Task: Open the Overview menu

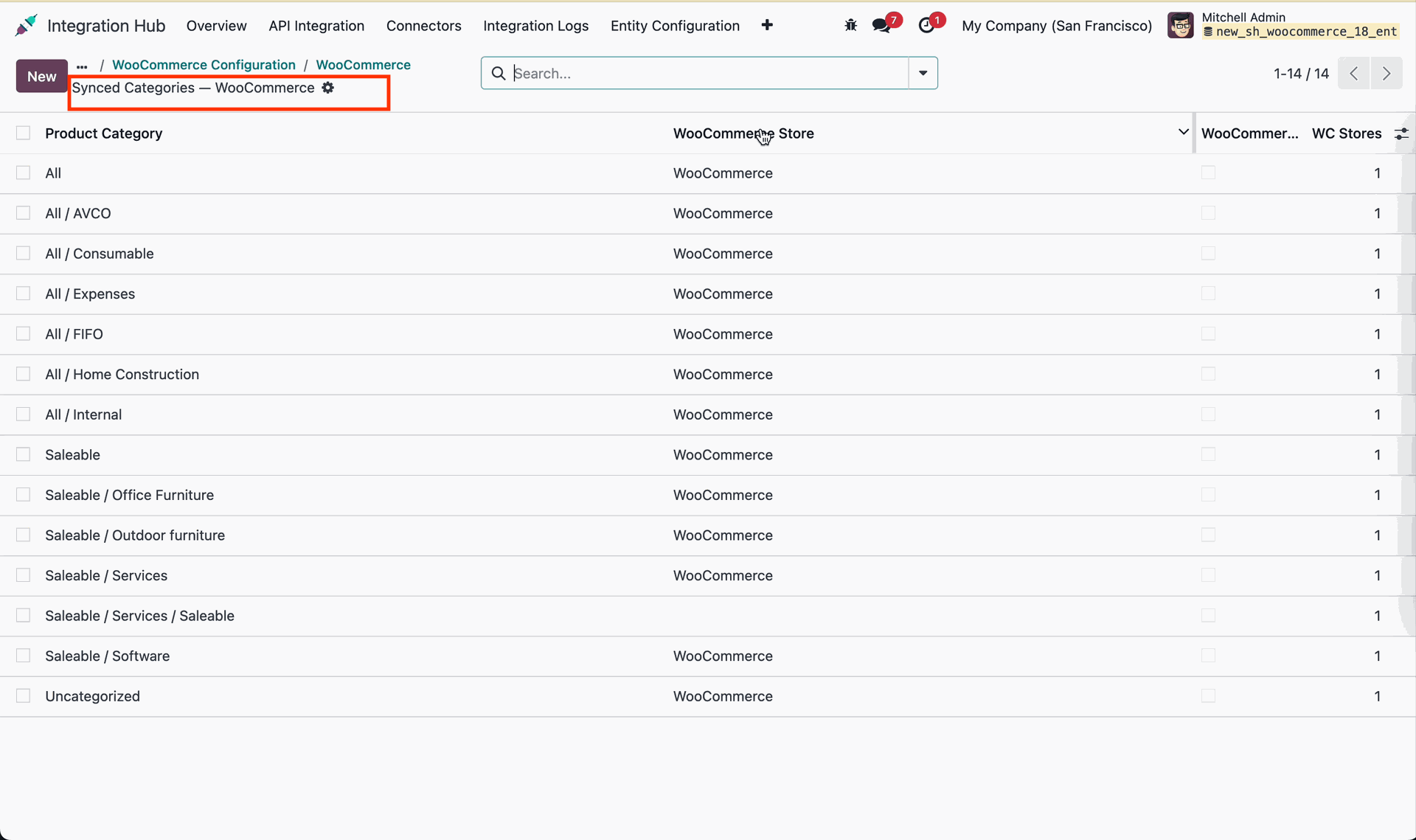Action: click(216, 26)
